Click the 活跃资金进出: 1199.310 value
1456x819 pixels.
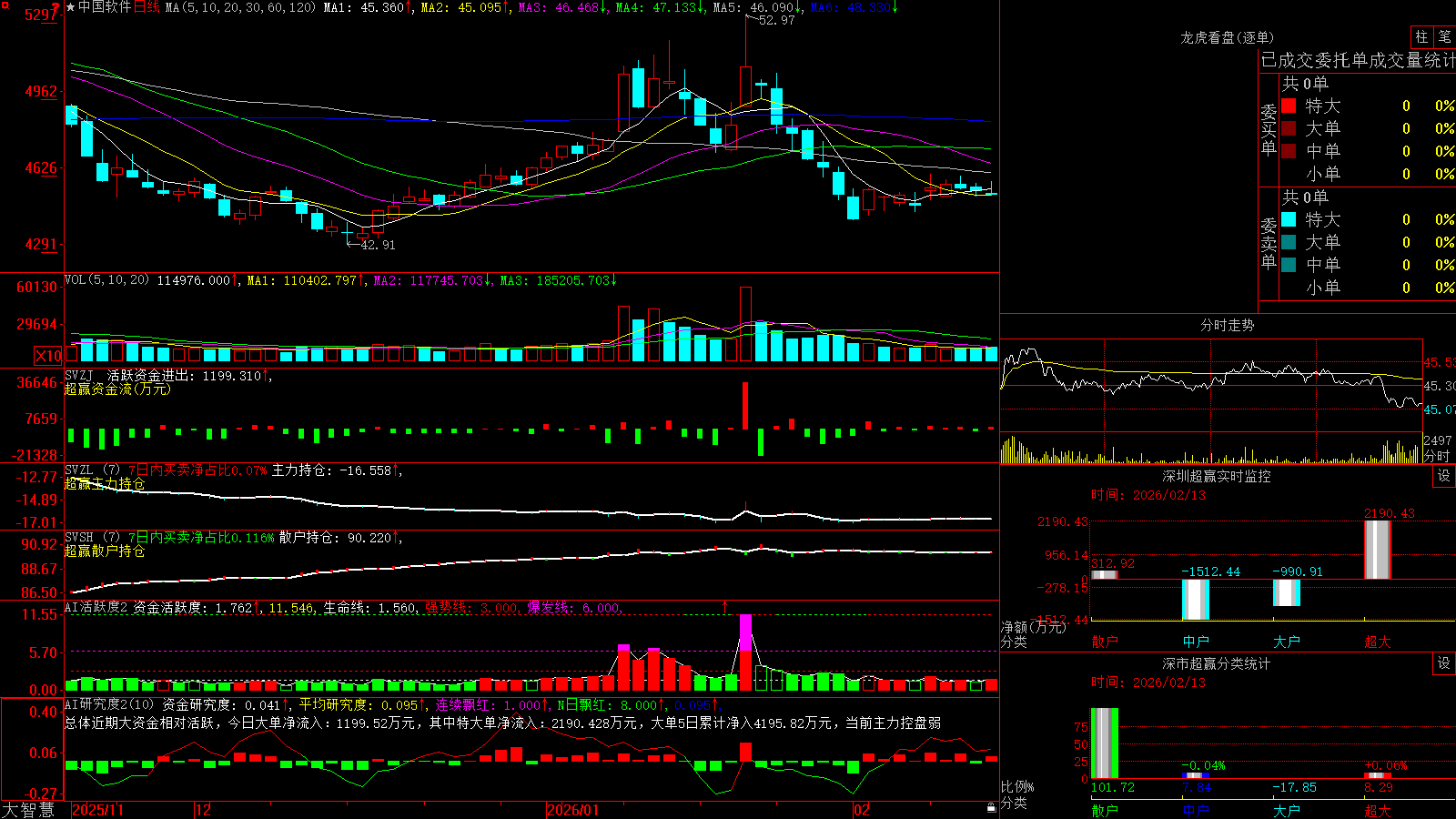click(184, 375)
